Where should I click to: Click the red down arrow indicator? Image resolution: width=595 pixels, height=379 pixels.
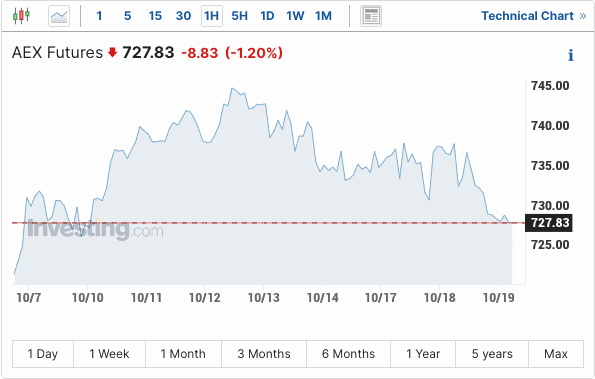coord(112,52)
